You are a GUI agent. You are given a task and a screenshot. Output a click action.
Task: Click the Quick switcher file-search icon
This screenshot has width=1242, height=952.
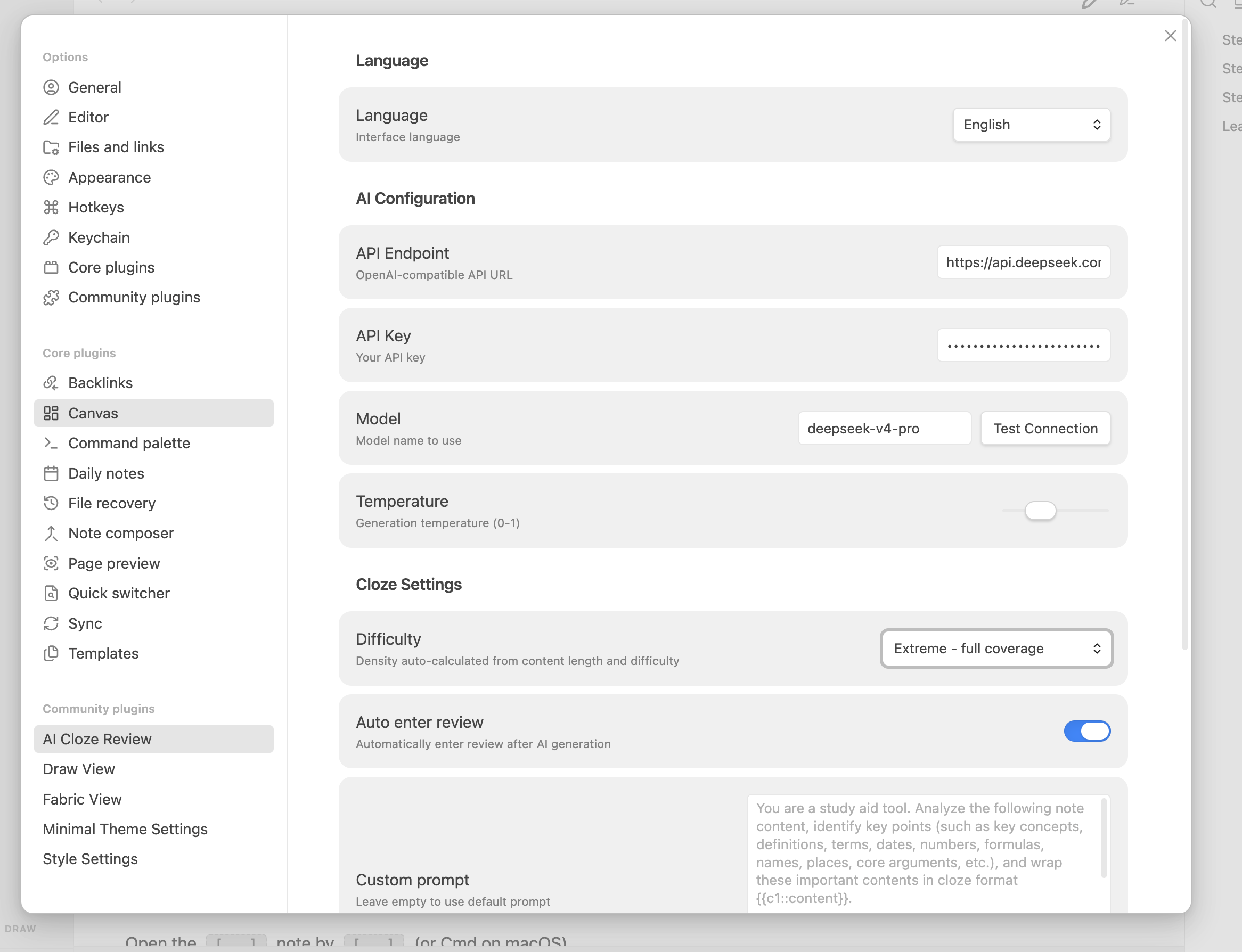pos(51,593)
